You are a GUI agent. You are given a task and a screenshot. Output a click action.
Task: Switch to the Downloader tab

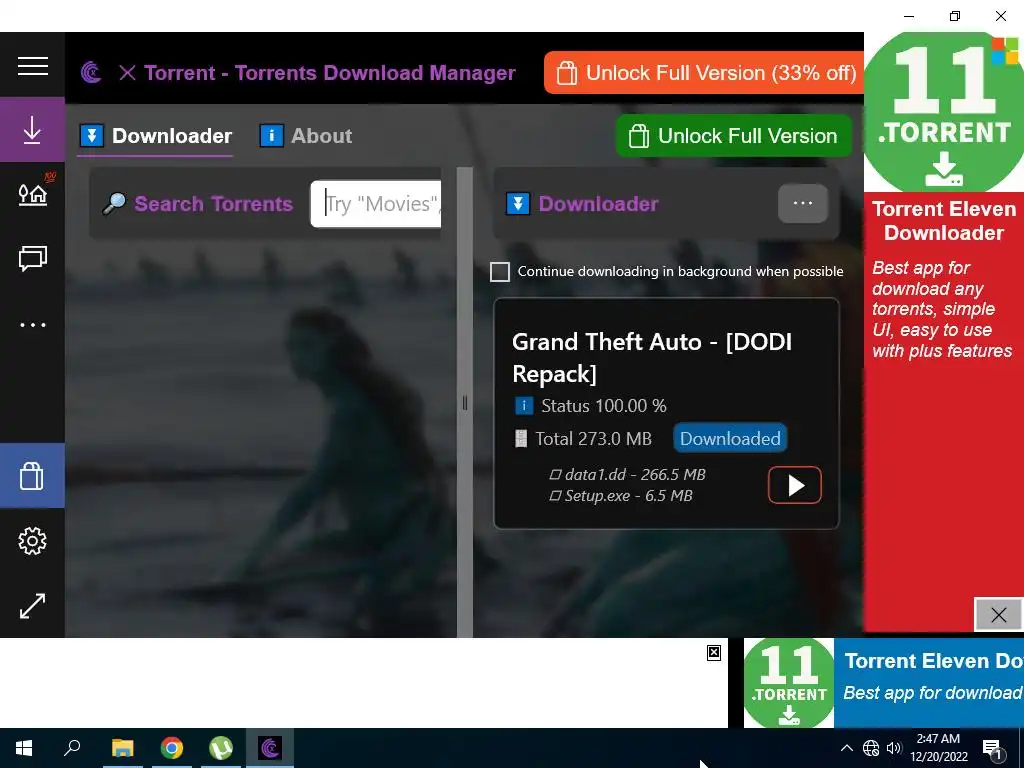[x=155, y=136]
